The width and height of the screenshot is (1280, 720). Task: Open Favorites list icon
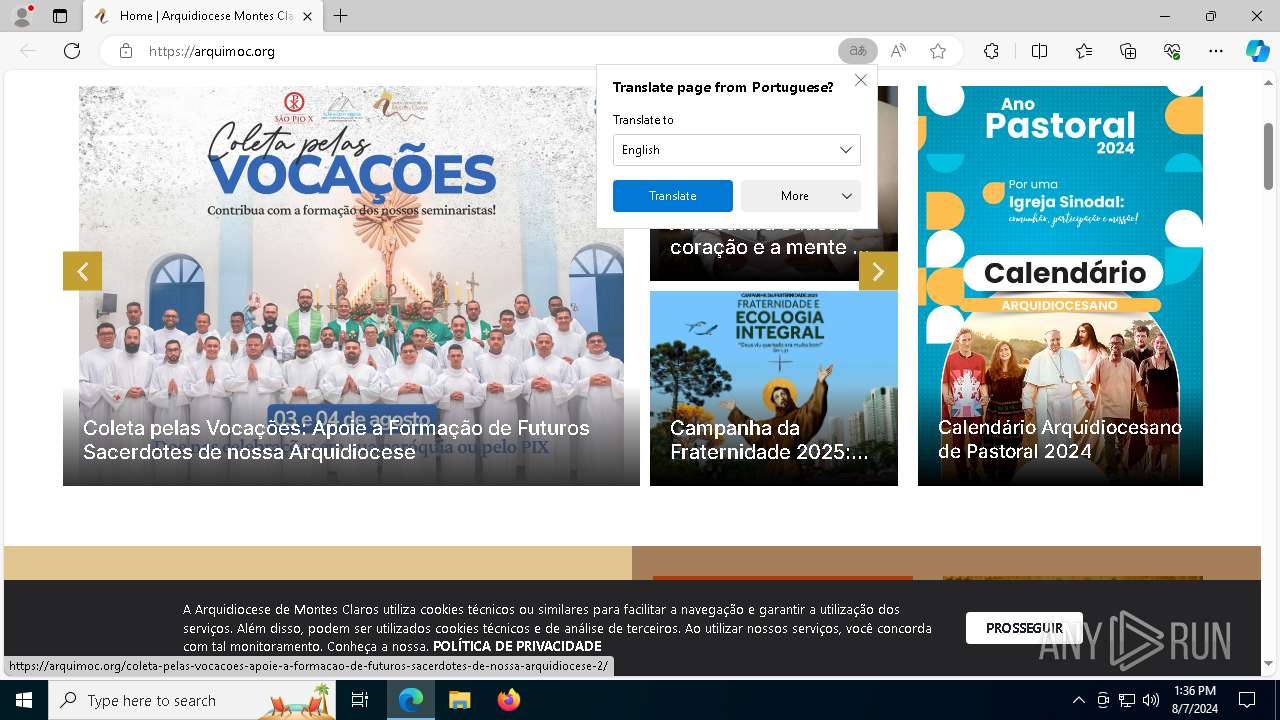[x=1084, y=51]
